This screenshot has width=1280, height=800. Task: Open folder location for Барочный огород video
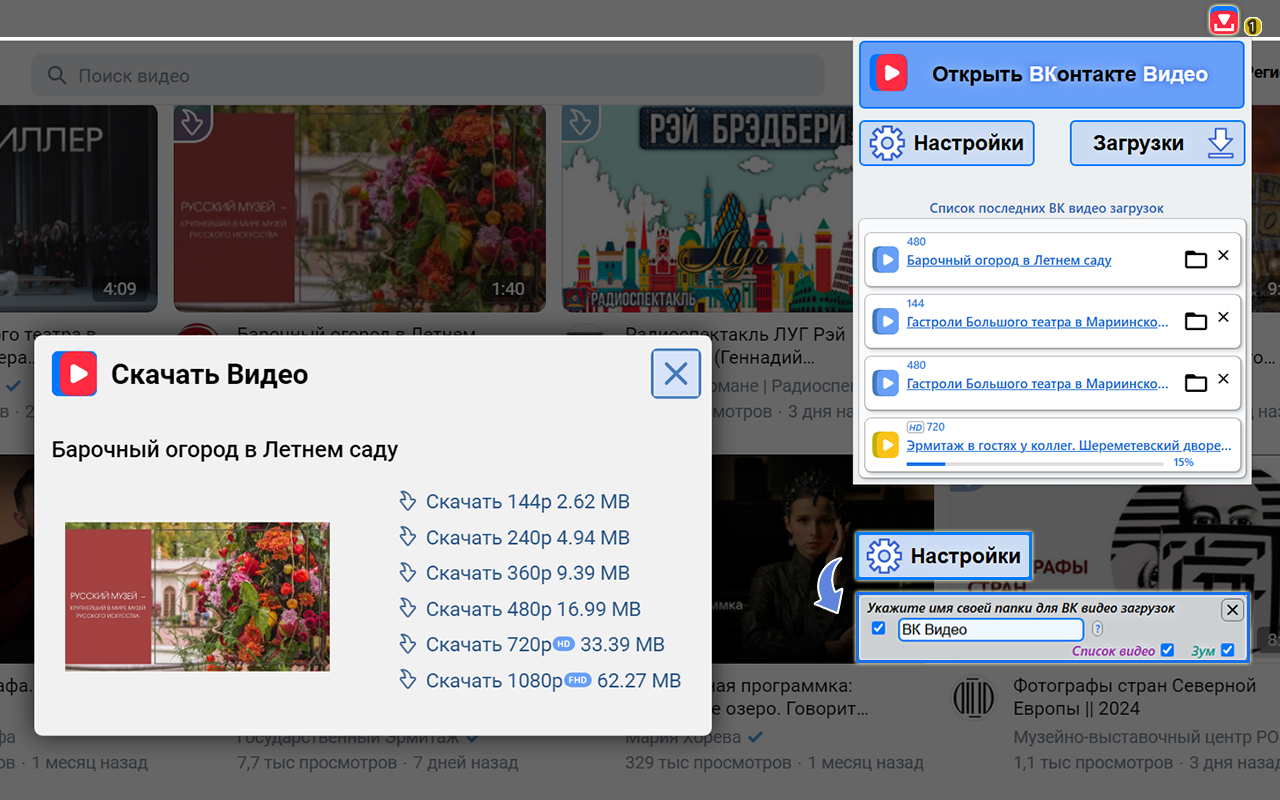click(1196, 258)
